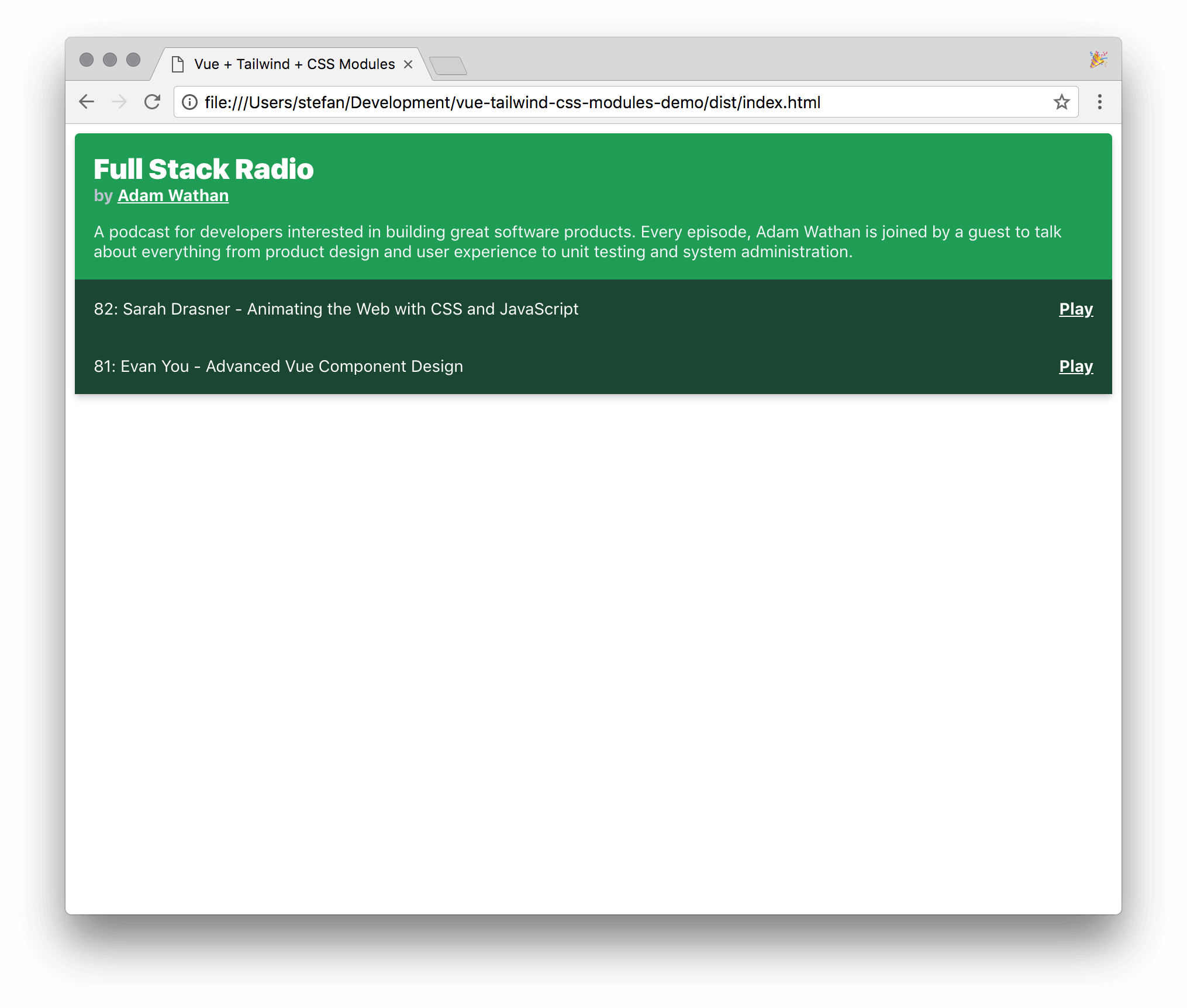Close the Vue + Tailwind tab
The image size is (1187, 1008).
point(408,64)
